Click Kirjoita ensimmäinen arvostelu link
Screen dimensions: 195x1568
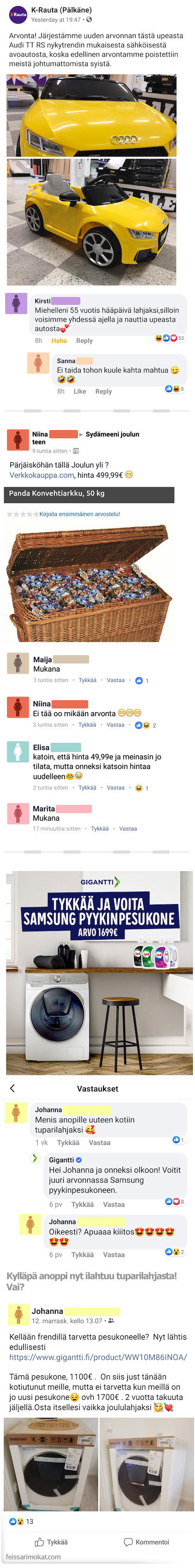pos(80,514)
